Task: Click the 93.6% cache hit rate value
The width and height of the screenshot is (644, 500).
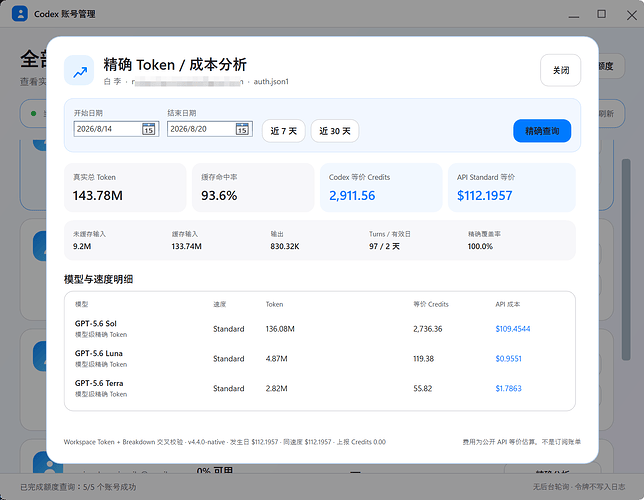Action: (x=219, y=196)
